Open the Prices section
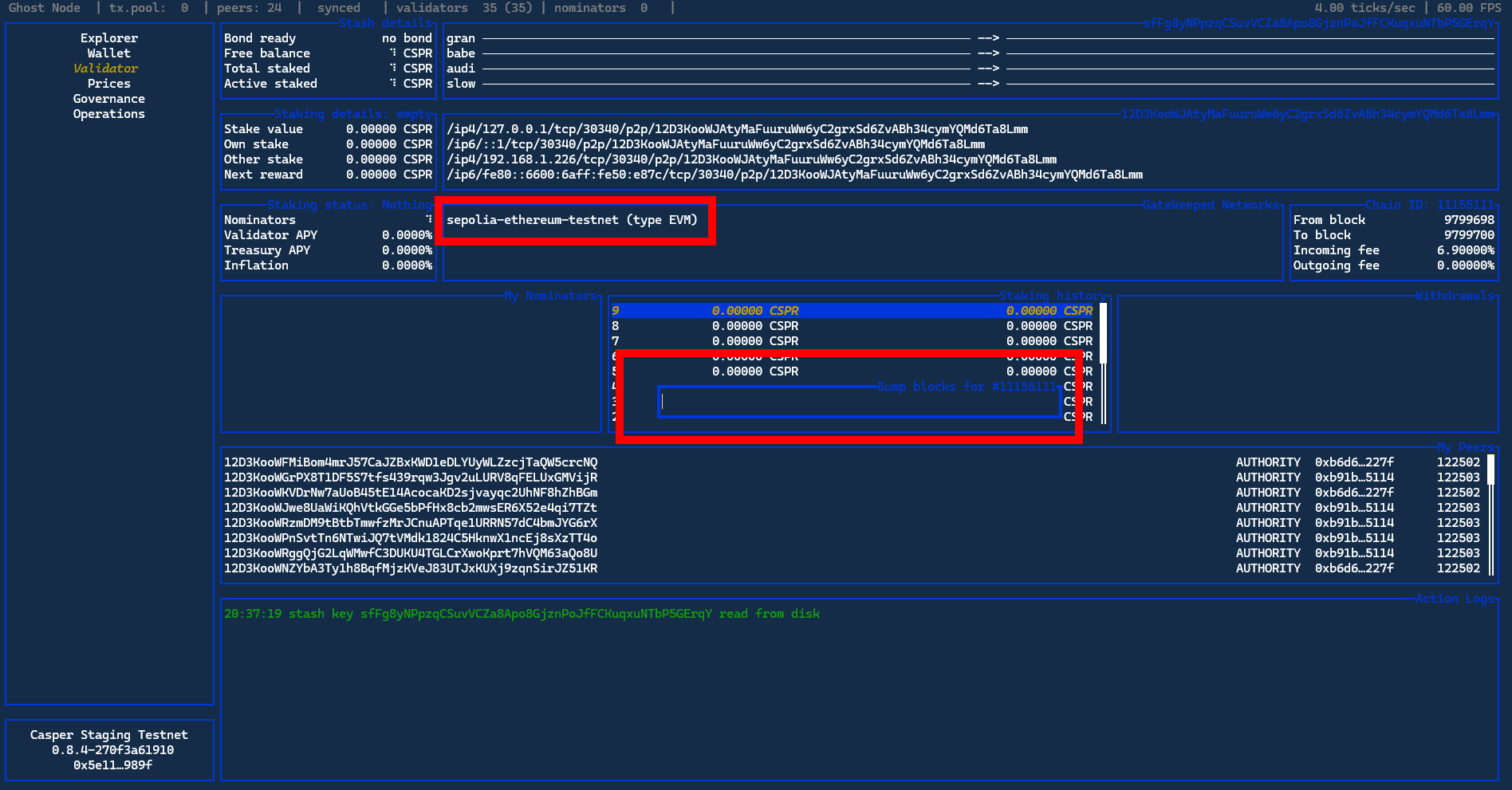The image size is (1512, 790). click(108, 83)
